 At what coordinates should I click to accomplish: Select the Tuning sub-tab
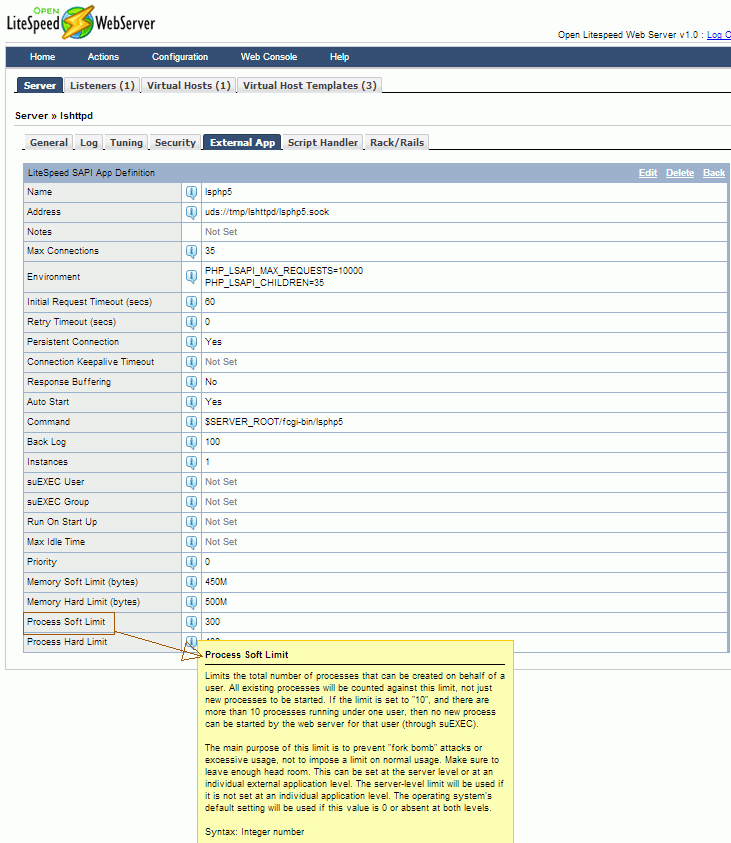pyautogui.click(x=126, y=142)
